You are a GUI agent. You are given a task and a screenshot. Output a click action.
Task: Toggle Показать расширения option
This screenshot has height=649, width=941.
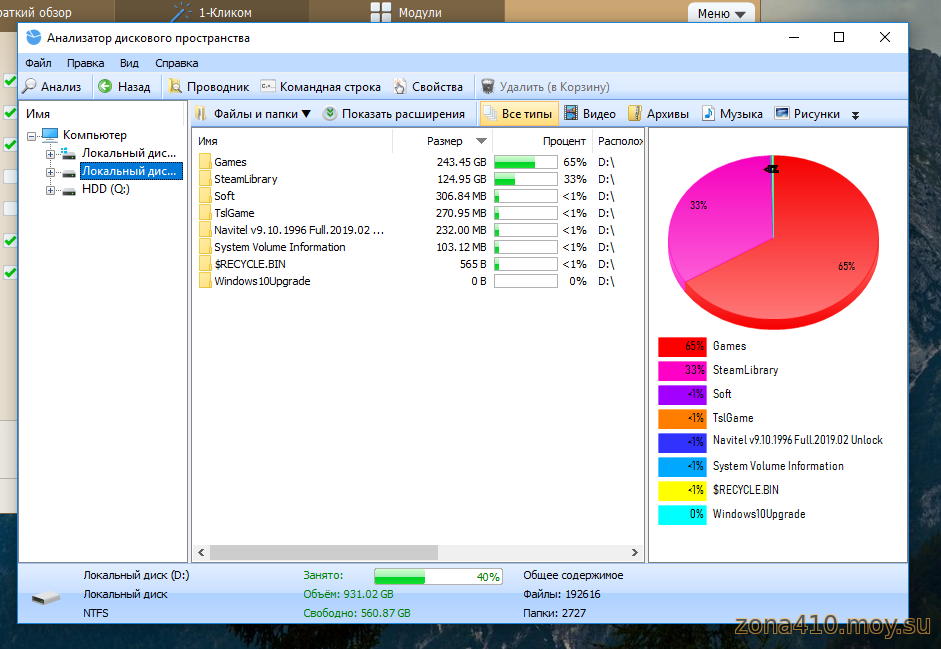pos(394,114)
